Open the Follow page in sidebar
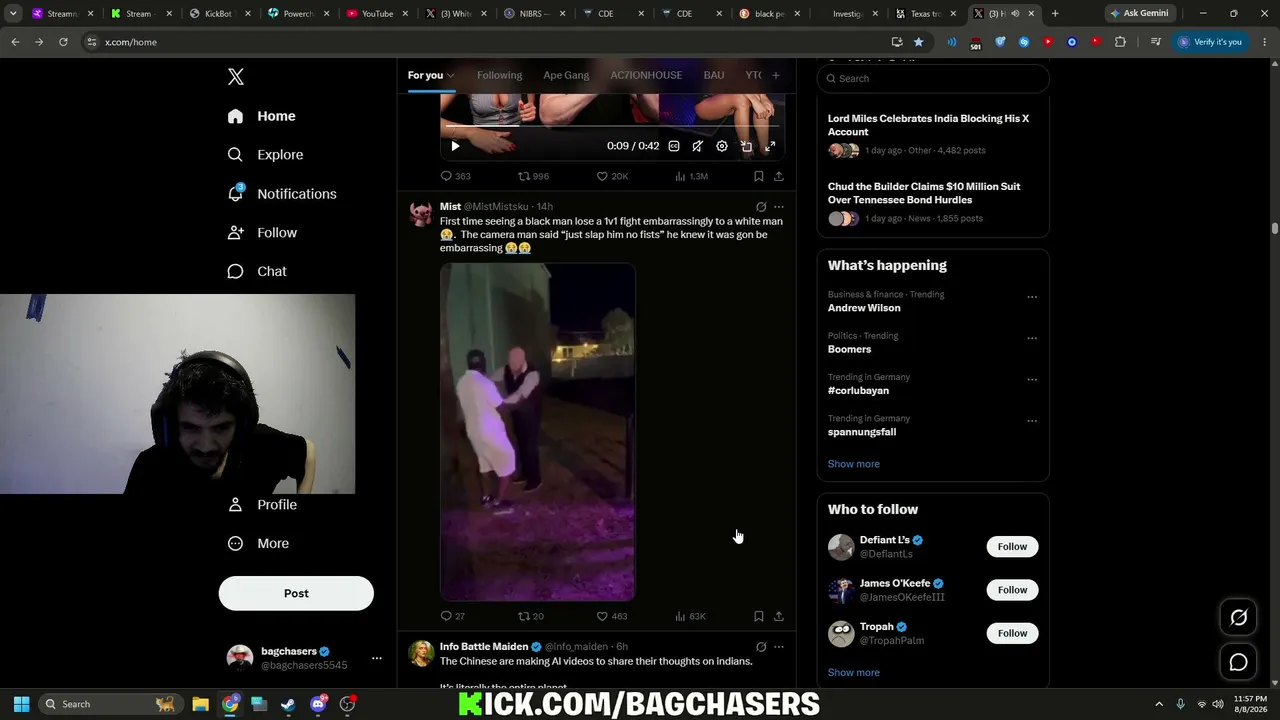Screen dimensions: 1280x720 coord(262,232)
